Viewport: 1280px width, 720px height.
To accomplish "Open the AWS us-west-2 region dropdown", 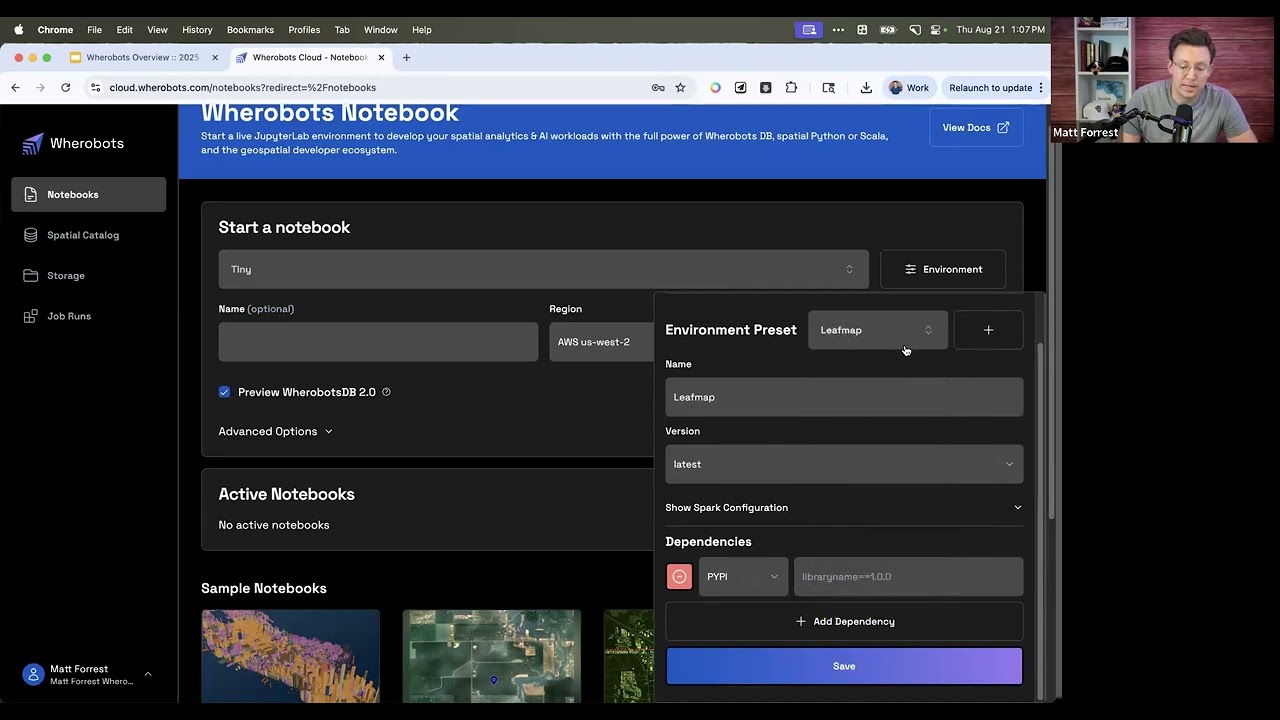I will [601, 342].
